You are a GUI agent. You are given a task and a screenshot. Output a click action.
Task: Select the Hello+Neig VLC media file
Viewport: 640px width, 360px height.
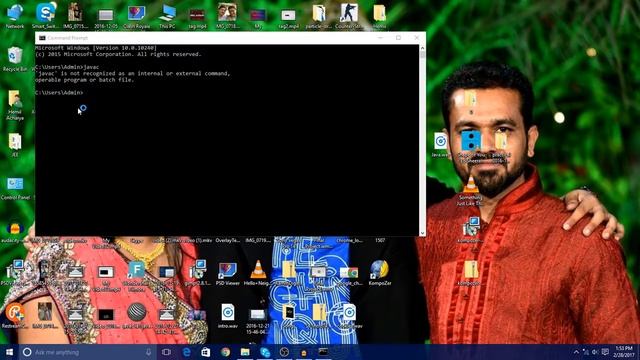(258, 273)
